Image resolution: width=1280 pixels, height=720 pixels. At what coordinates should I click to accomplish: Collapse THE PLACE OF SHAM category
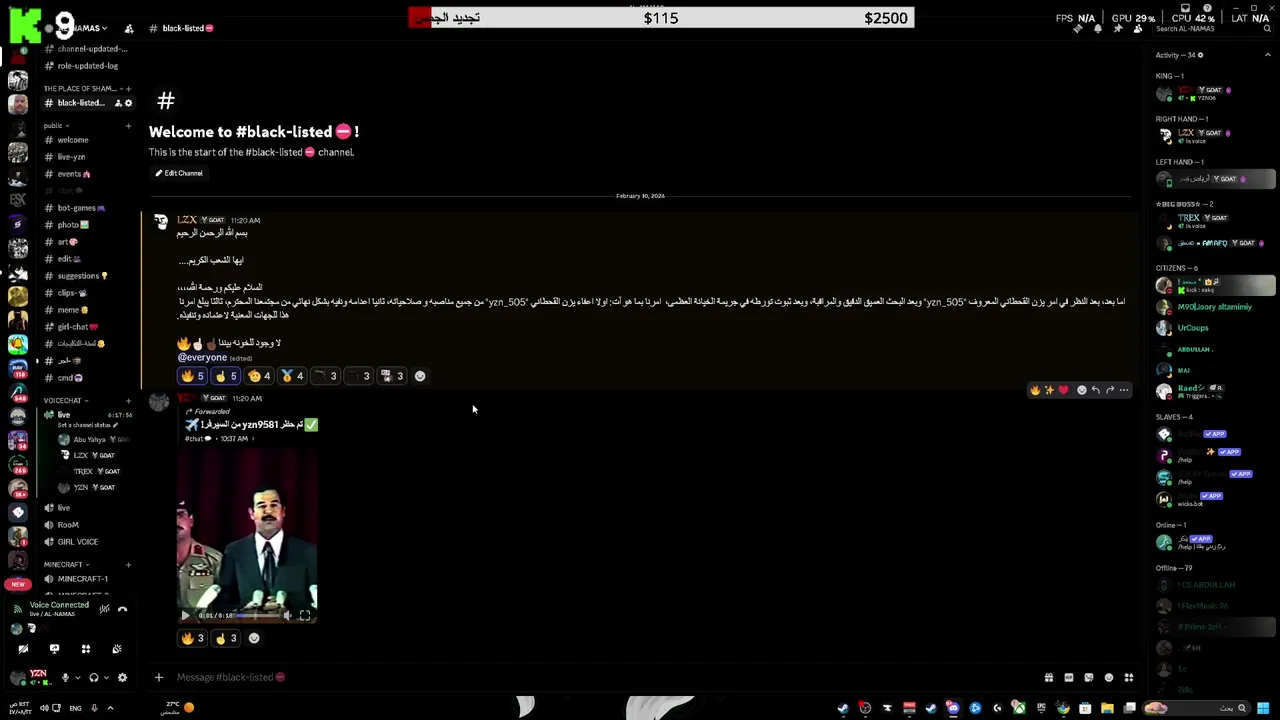click(82, 88)
